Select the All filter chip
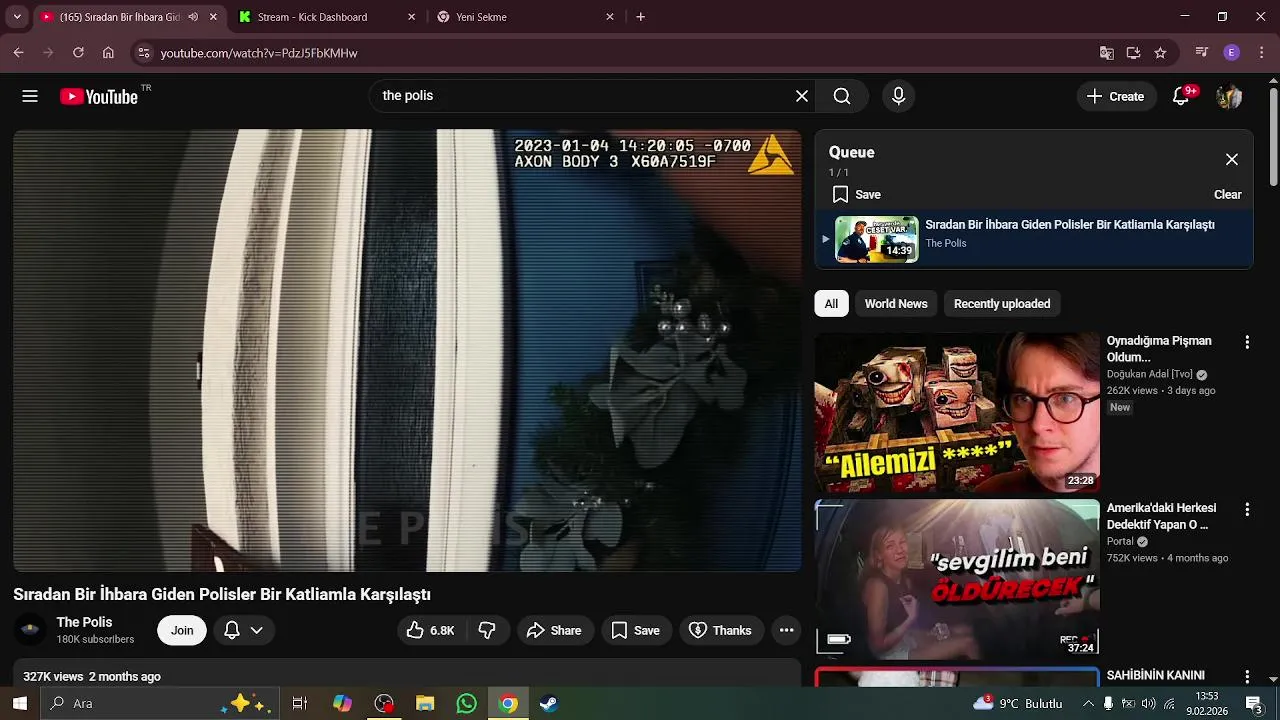Screen dimensions: 1280x720 831,304
